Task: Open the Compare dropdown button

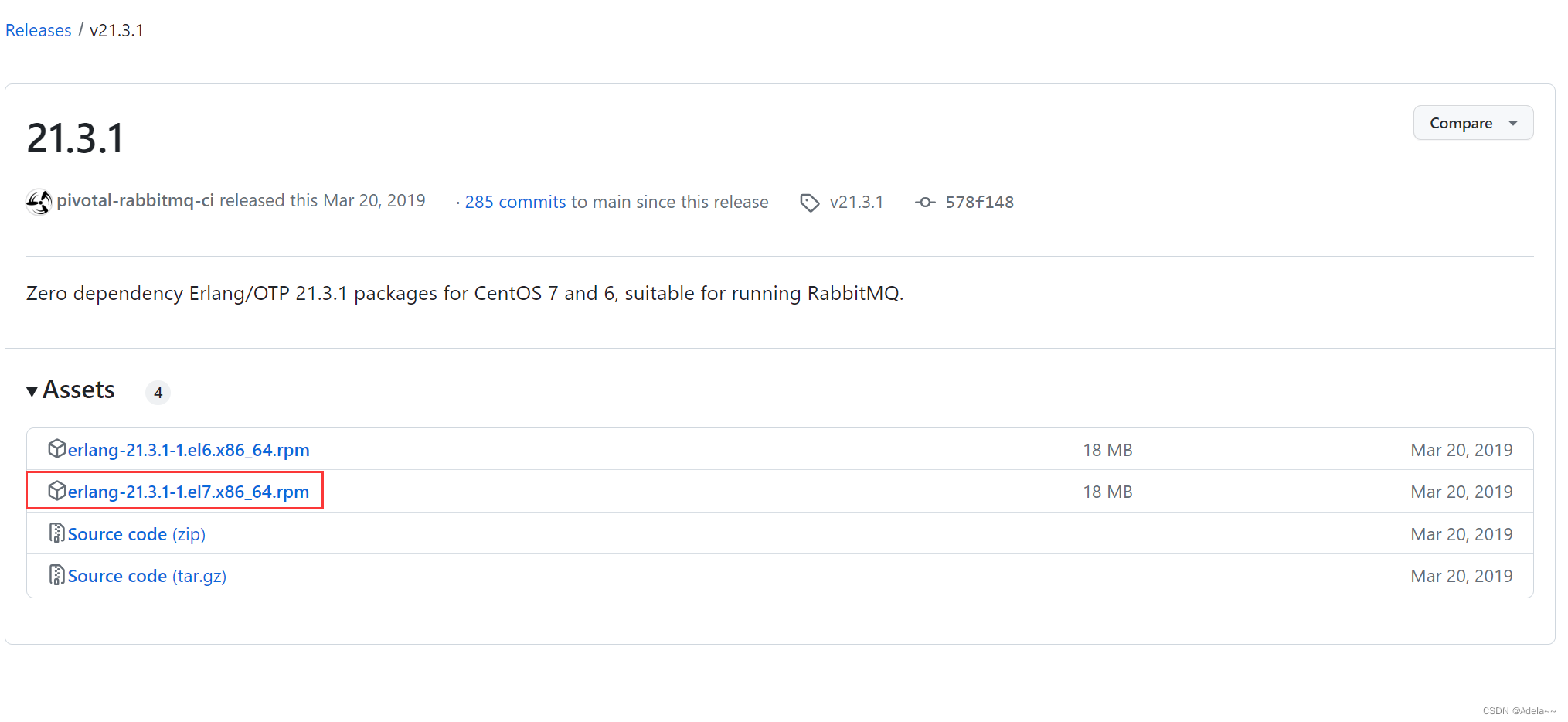Action: [x=1473, y=123]
